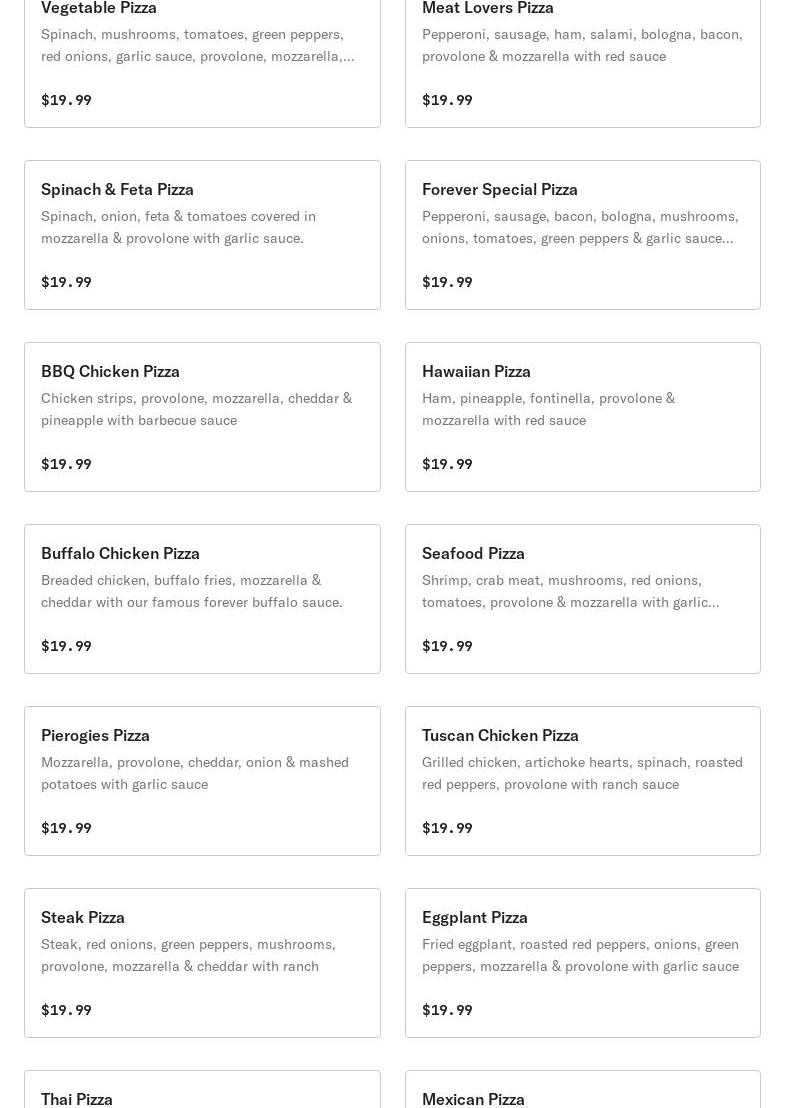Click the BBQ Chicken Pizza description text

coord(196,409)
